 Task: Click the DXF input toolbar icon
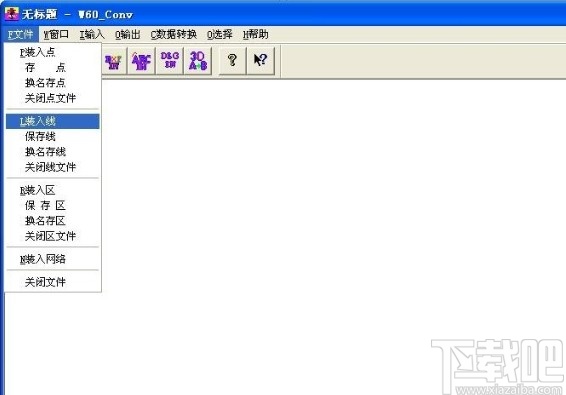tap(113, 61)
